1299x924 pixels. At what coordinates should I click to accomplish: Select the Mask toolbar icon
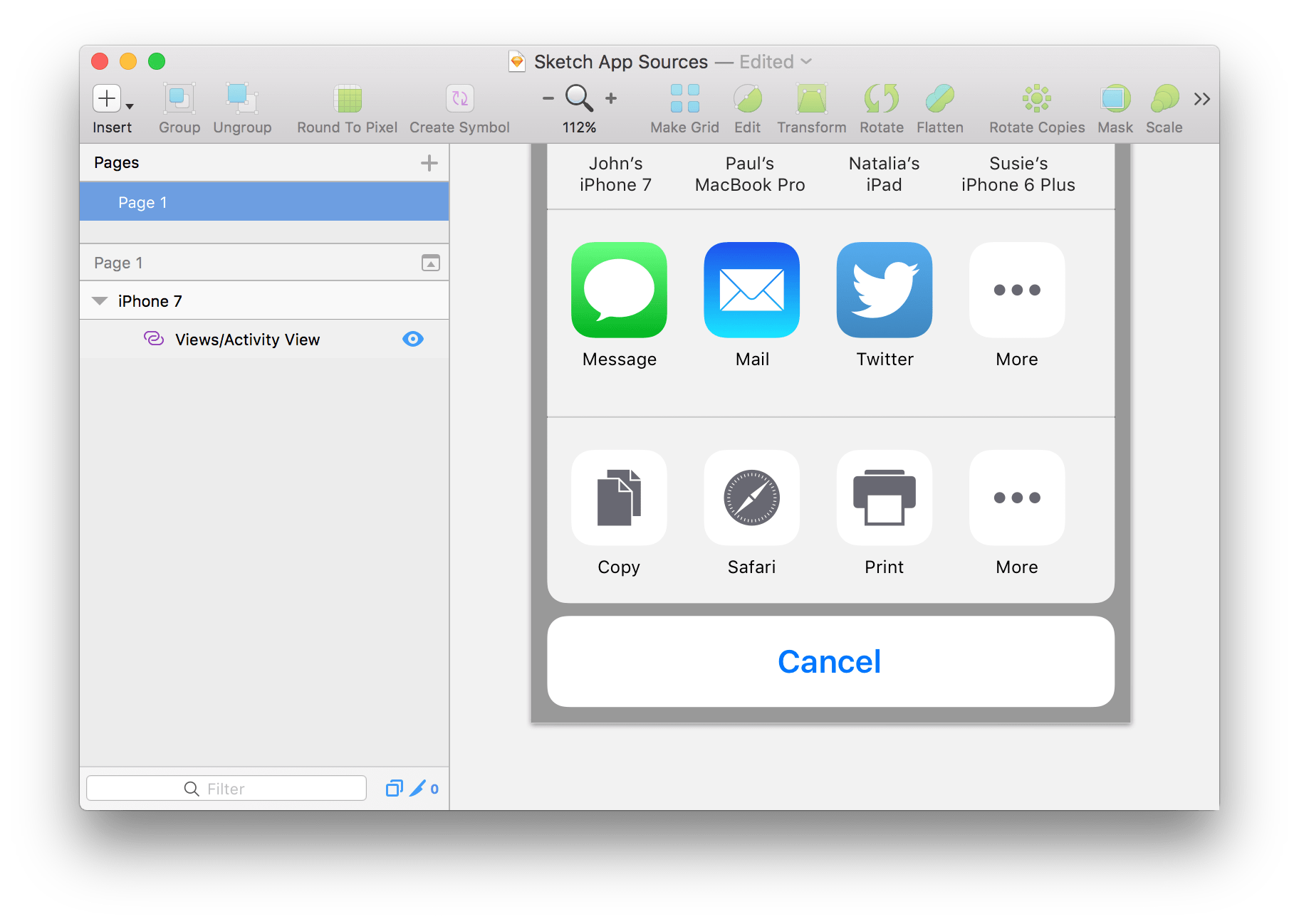pyautogui.click(x=1115, y=100)
